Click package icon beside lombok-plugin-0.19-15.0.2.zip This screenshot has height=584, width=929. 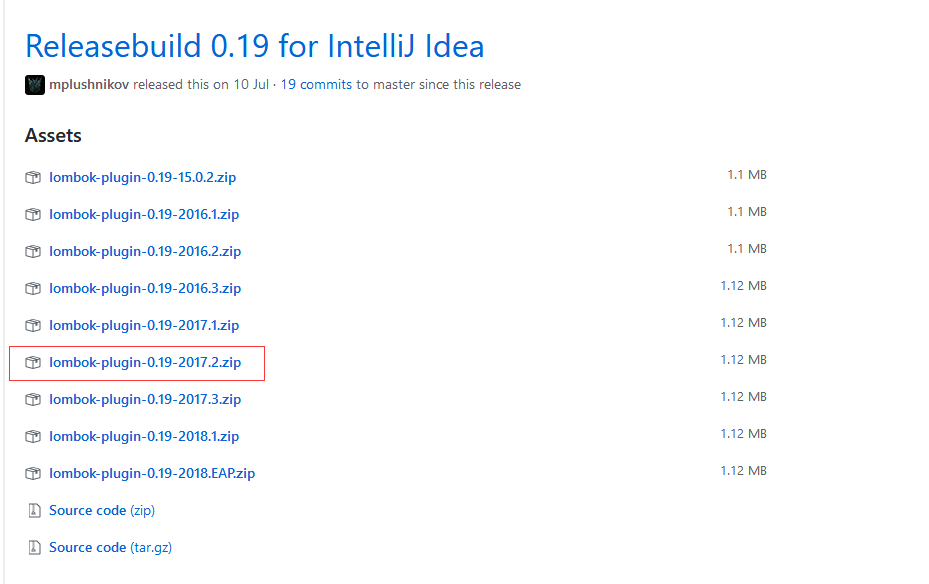[x=33, y=178]
